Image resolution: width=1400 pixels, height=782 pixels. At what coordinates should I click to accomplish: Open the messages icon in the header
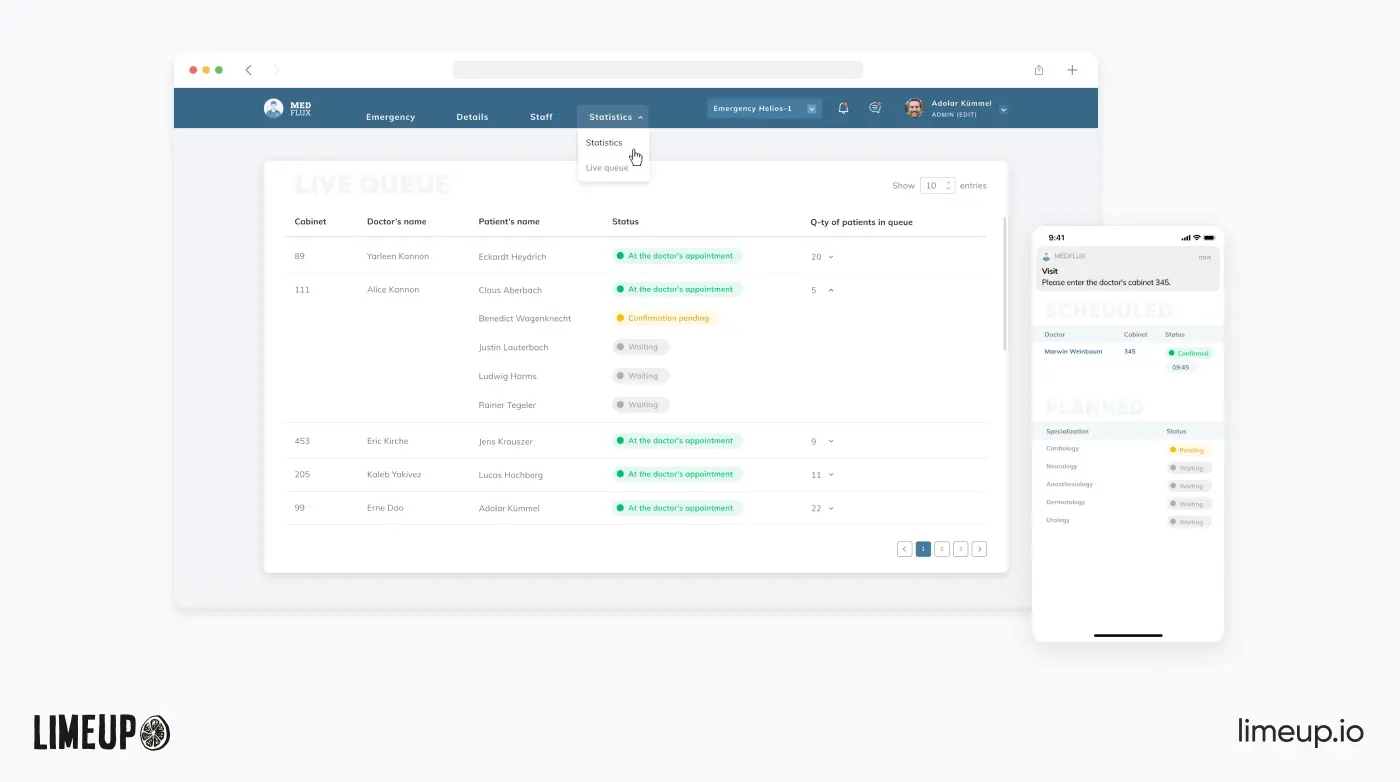[x=876, y=108]
